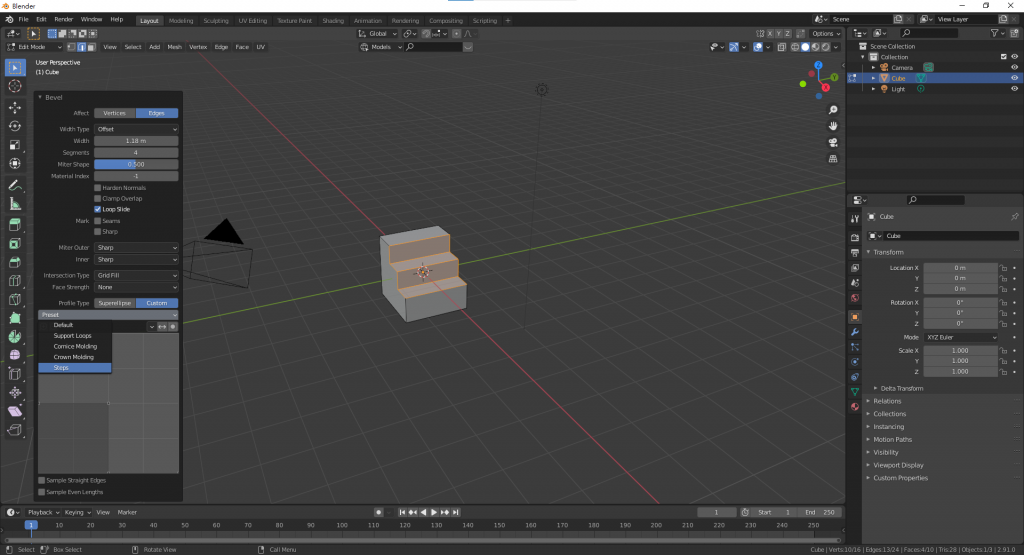Jump to the timeline end frame button
Screen dimensions: 1024x555
pyautogui.click(x=456, y=513)
